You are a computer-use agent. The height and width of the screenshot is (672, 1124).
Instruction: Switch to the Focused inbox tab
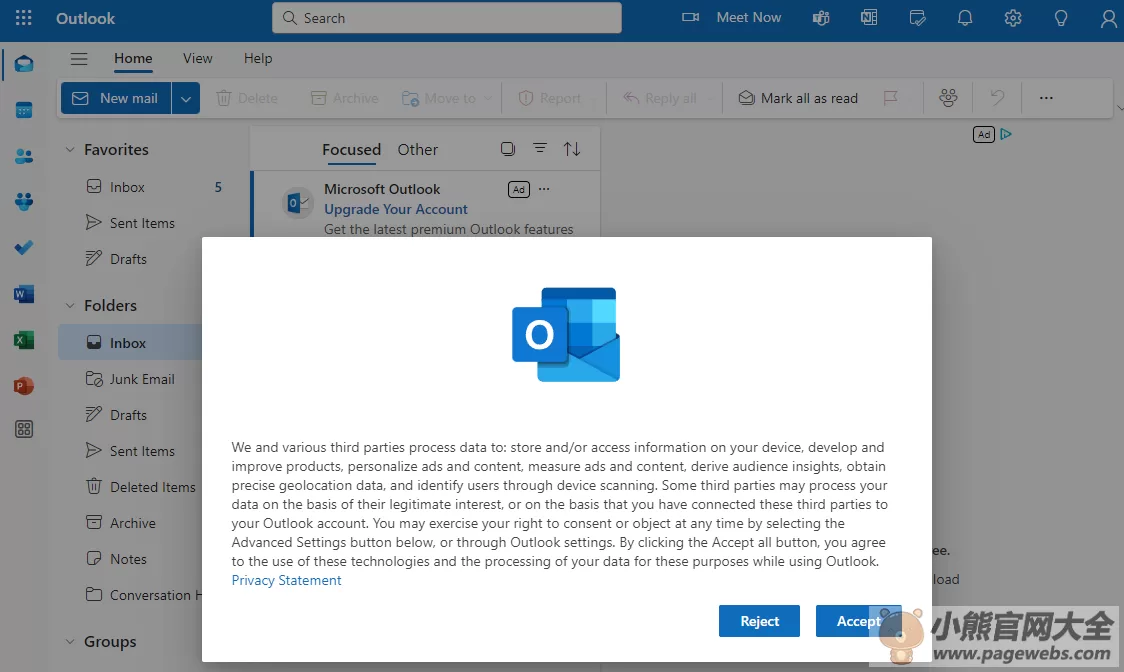click(351, 149)
